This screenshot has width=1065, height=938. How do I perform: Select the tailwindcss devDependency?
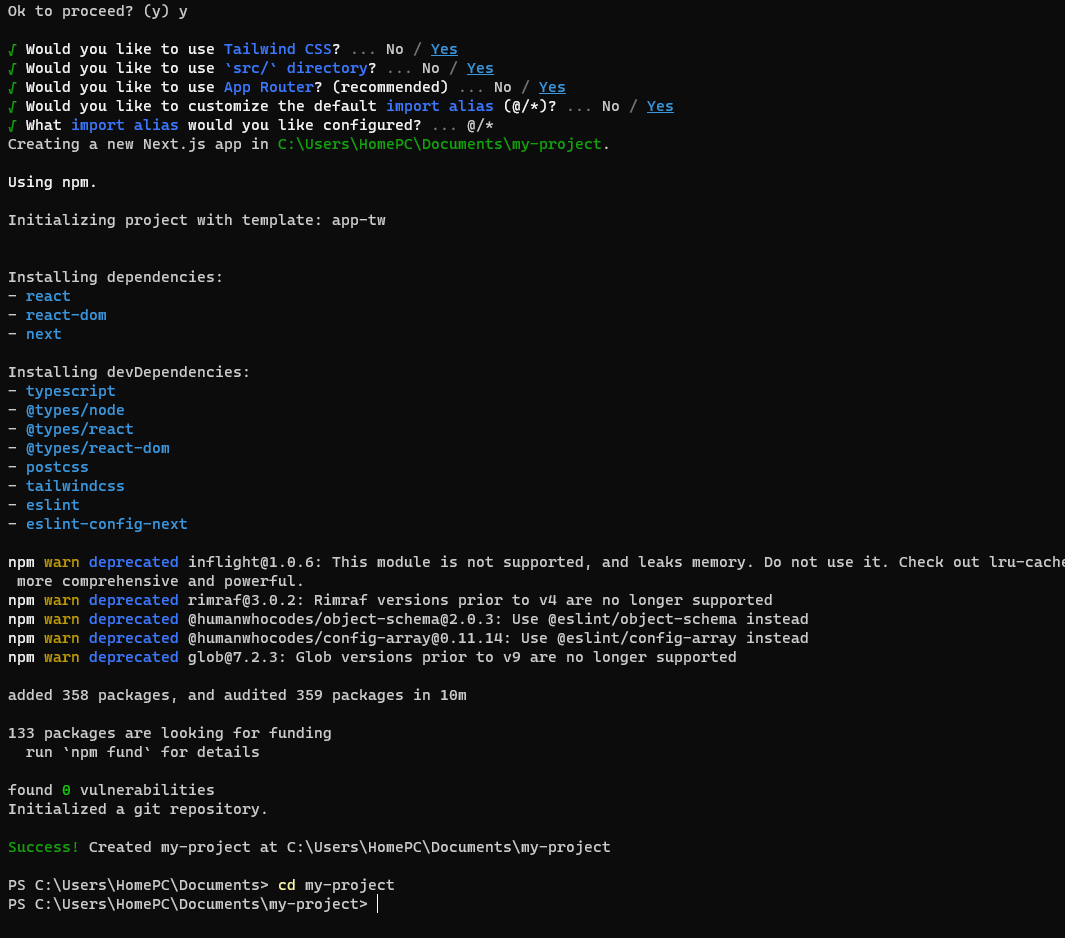[75, 485]
